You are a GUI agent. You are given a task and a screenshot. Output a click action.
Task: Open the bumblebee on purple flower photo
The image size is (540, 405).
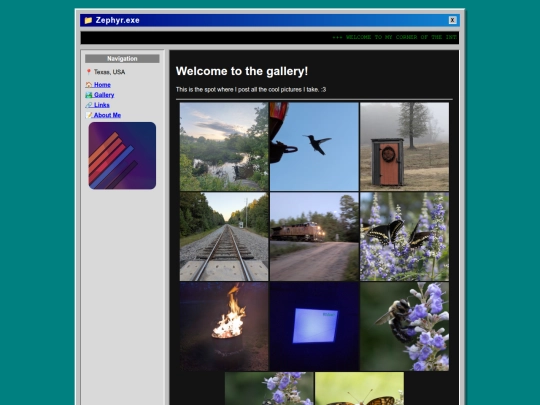(404, 326)
